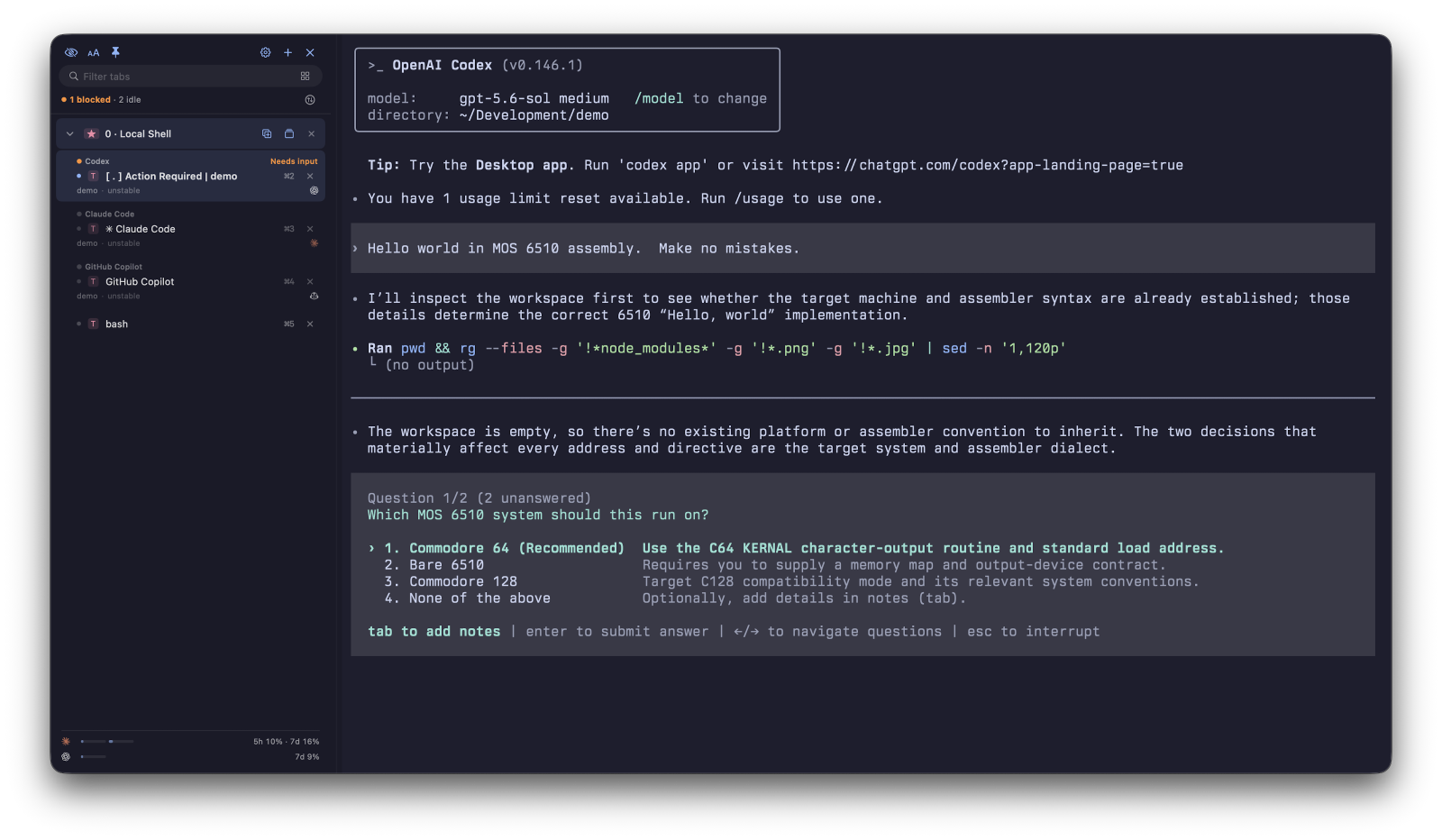Image resolution: width=1442 pixels, height=840 pixels.
Task: Click the OpenAI logo icon on the Codex tab
Action: 315,191
